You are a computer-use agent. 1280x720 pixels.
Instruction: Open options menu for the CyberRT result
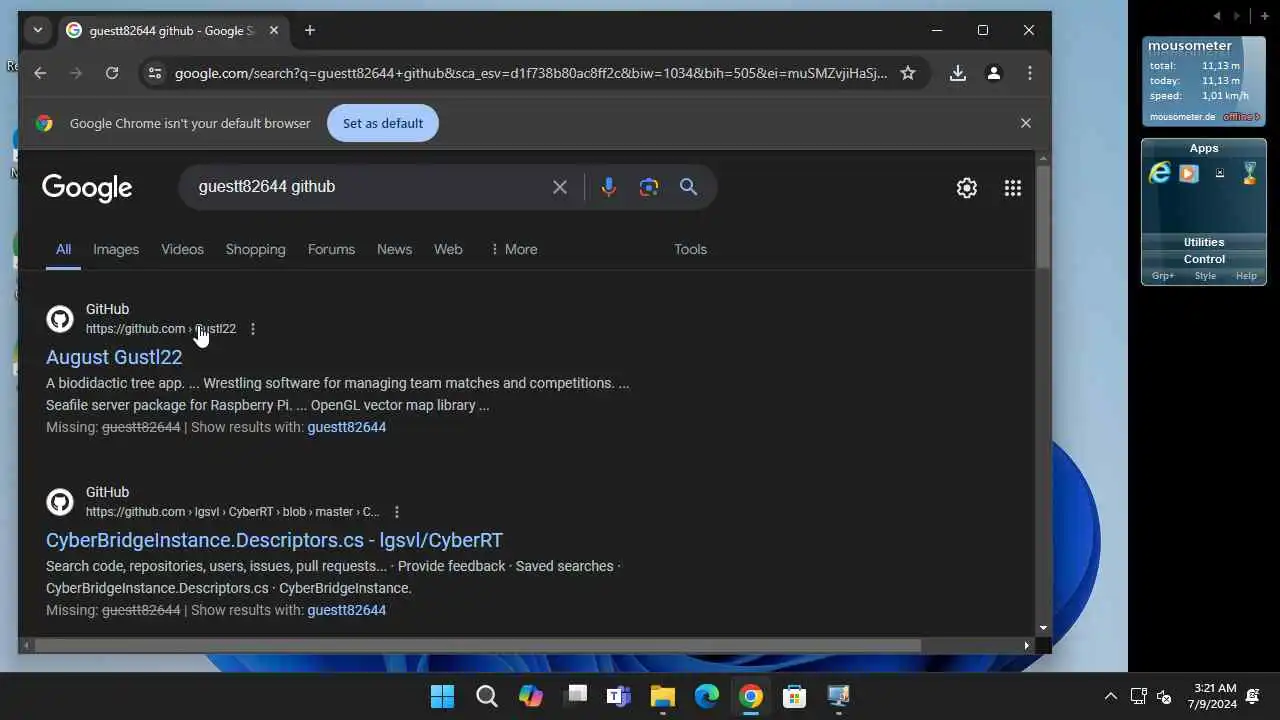click(397, 512)
